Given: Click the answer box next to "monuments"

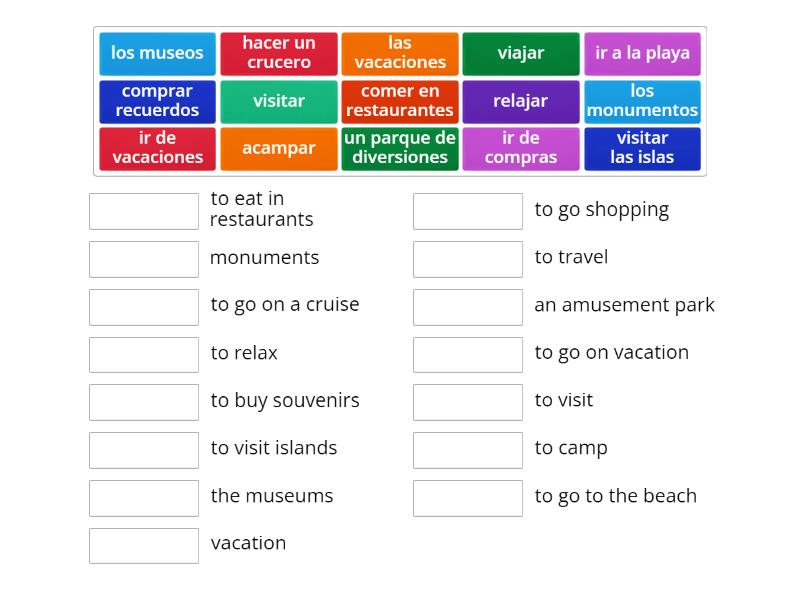Looking at the screenshot, I should (x=144, y=259).
